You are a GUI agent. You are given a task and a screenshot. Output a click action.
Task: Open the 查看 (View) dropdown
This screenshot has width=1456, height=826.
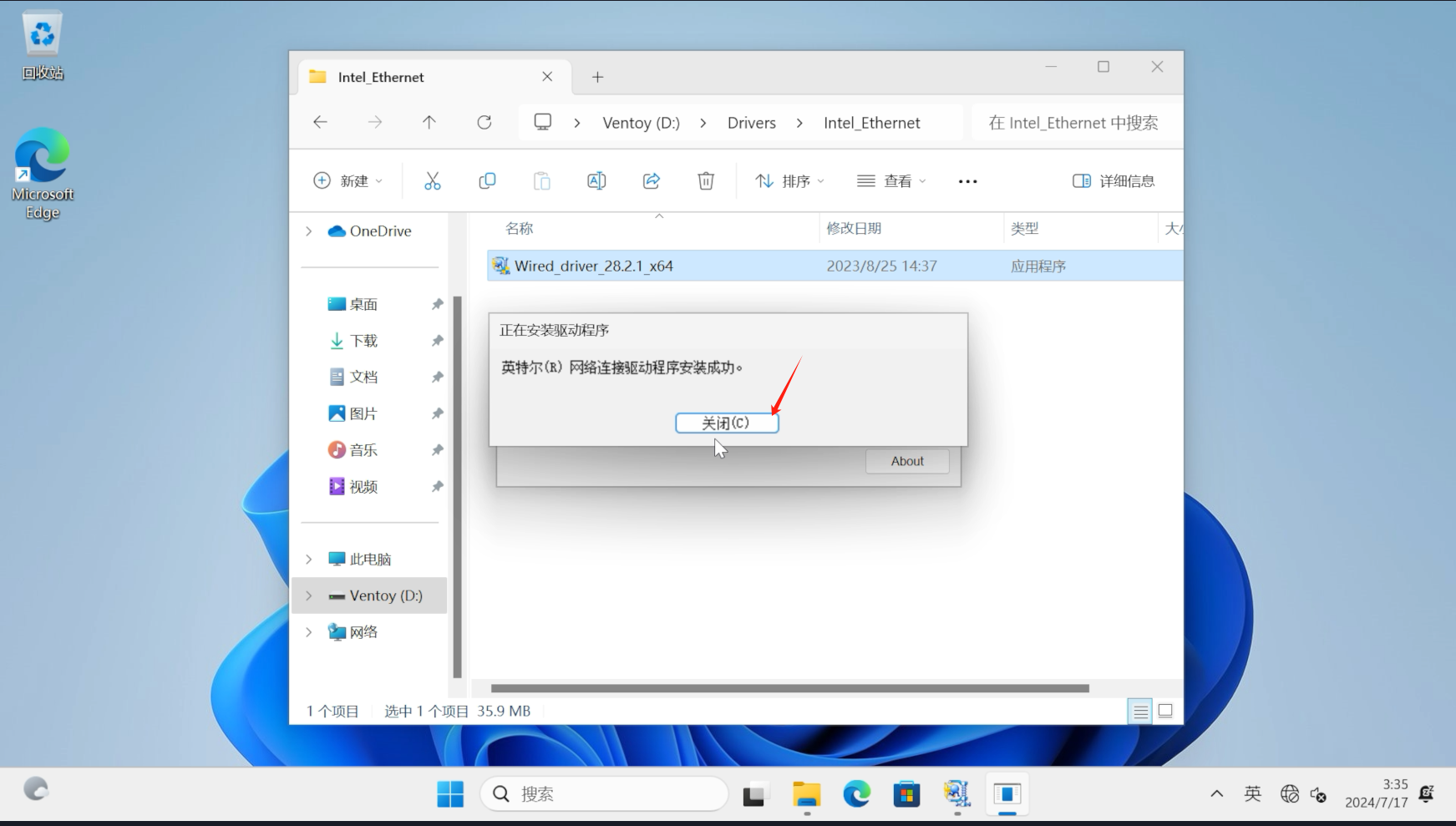[x=891, y=180]
